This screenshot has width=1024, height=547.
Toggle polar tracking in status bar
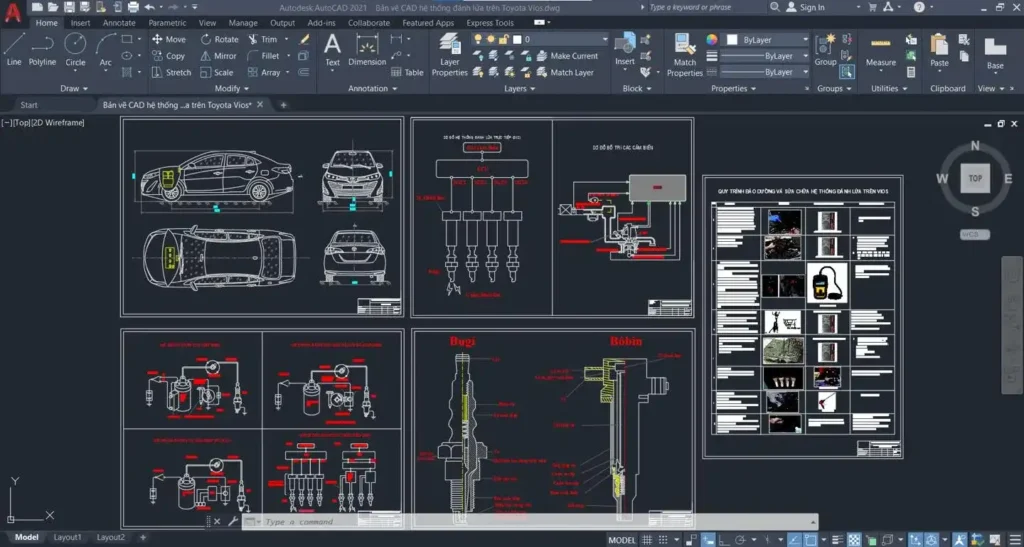741,540
